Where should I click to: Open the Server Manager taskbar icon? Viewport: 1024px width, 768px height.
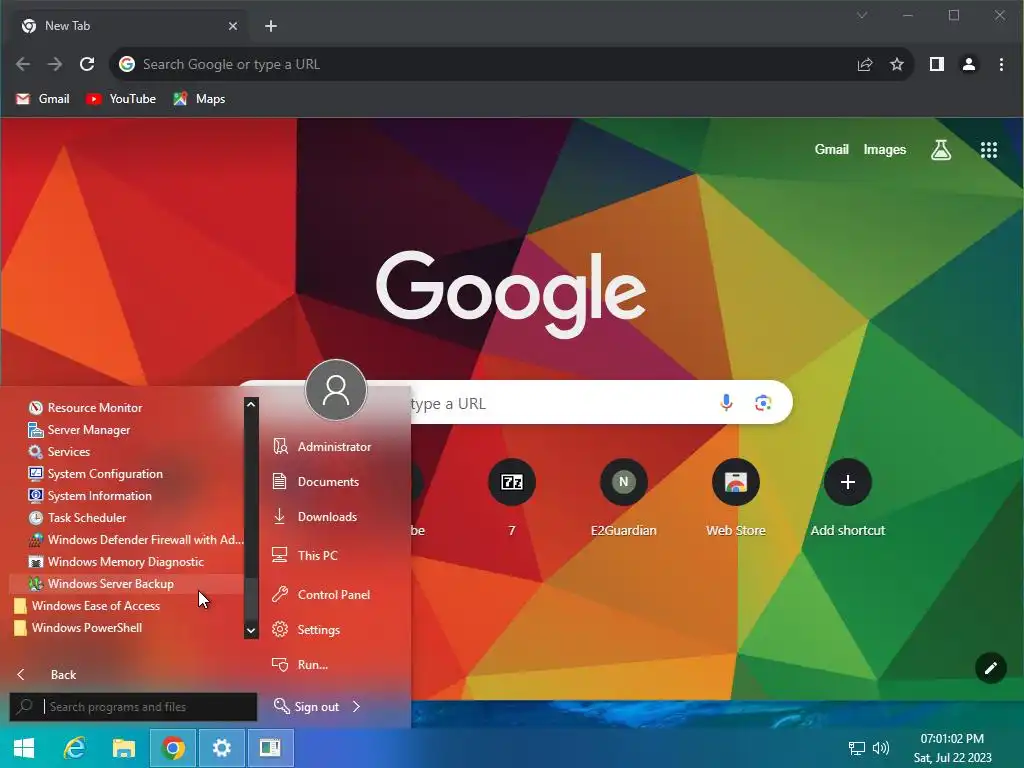click(x=270, y=748)
